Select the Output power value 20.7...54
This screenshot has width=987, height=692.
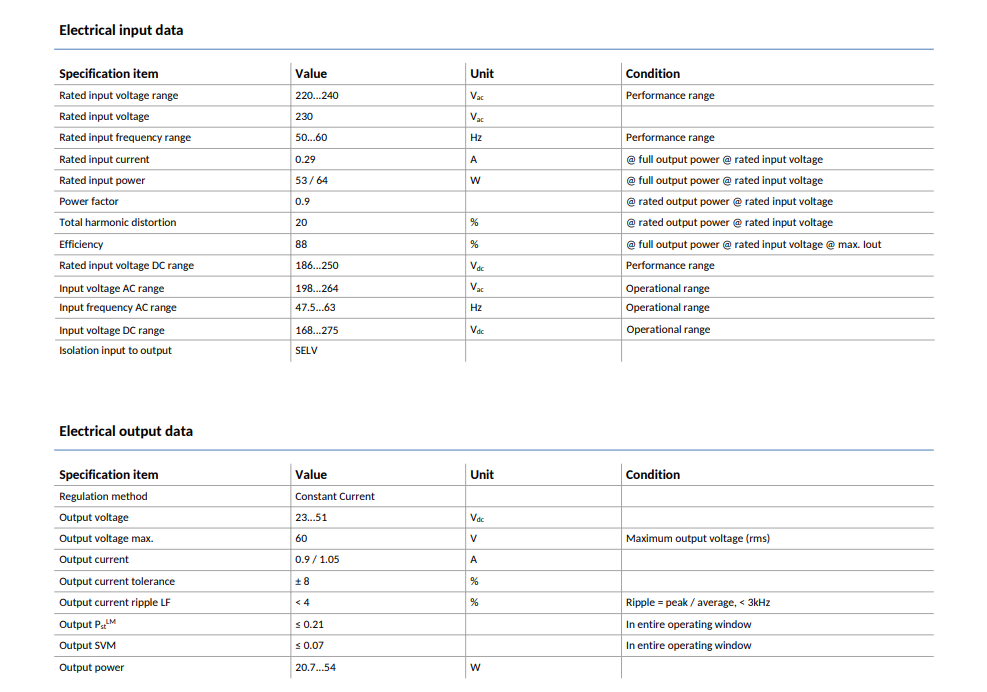(x=315, y=667)
